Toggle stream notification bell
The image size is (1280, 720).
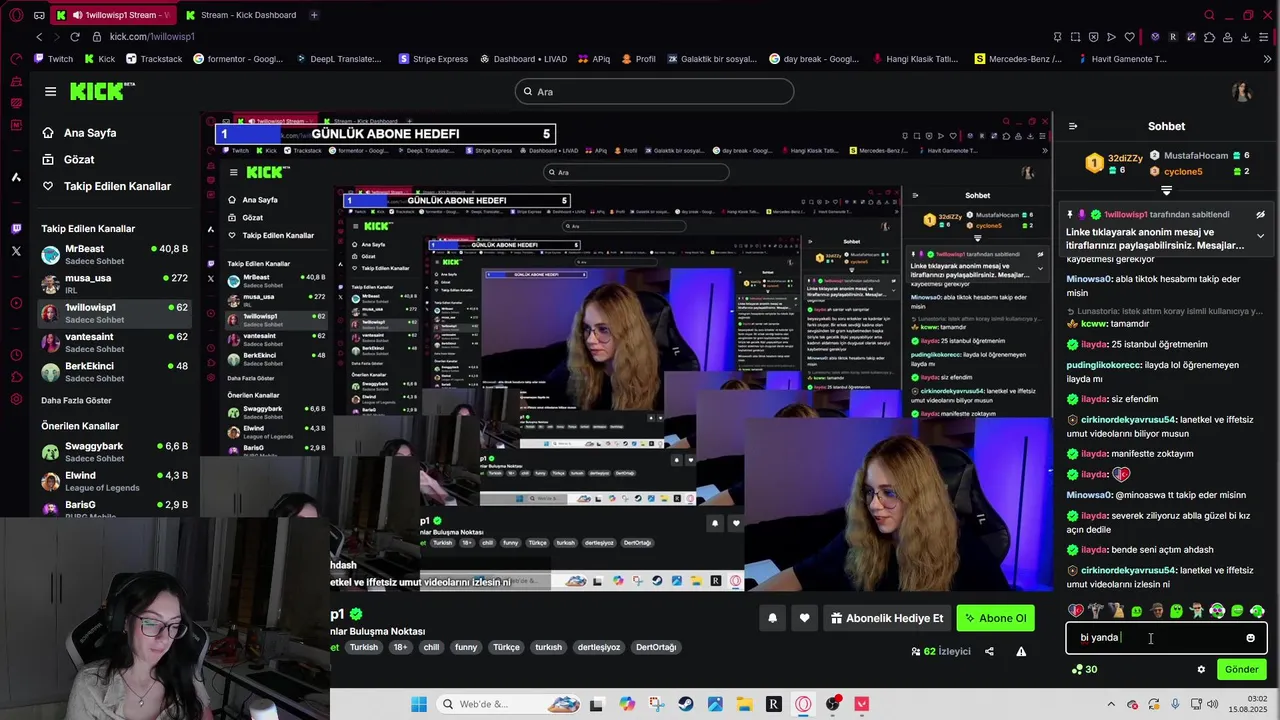pyautogui.click(x=772, y=618)
